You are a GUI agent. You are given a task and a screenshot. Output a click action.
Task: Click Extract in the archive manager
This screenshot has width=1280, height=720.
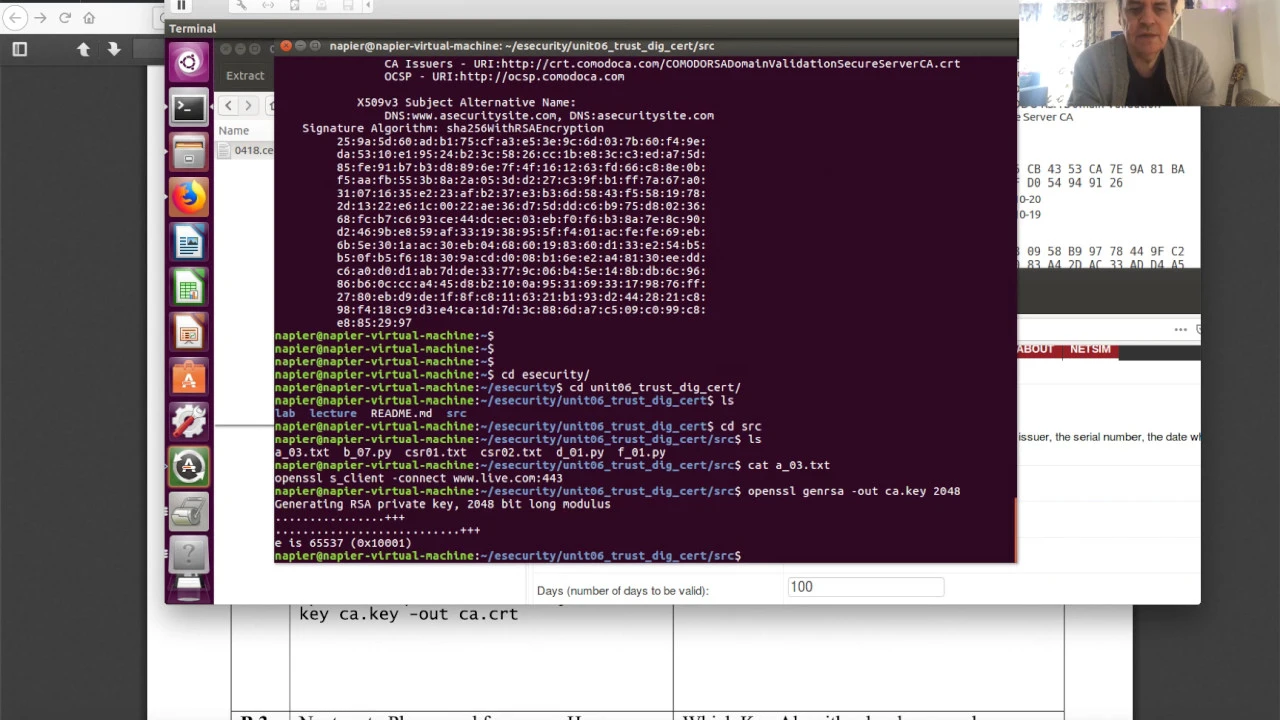[245, 75]
